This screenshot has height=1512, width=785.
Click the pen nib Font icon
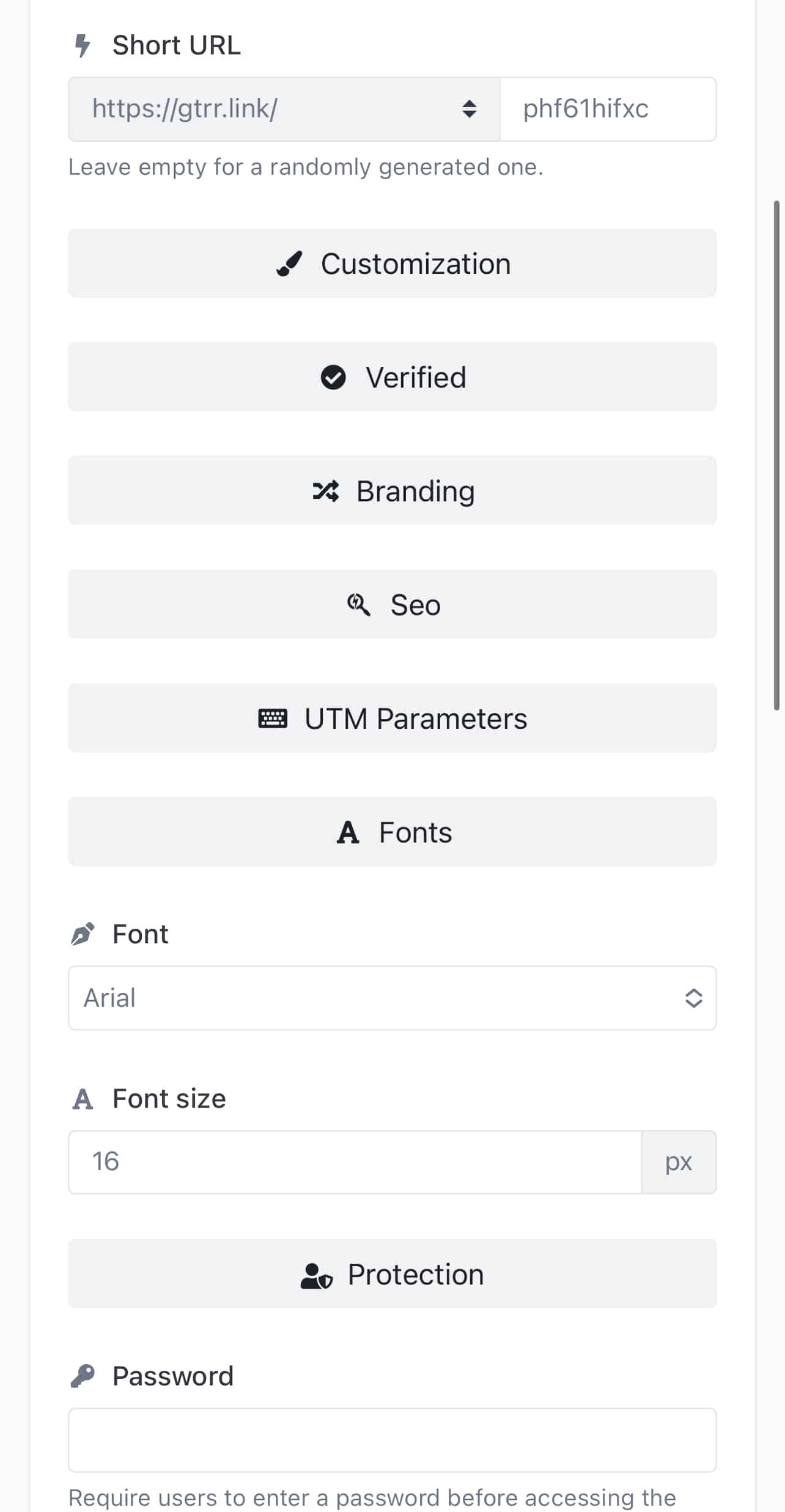(x=83, y=934)
